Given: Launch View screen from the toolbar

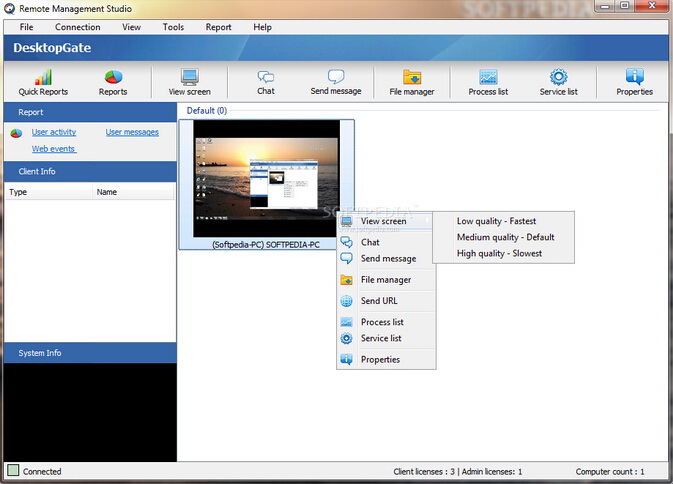Looking at the screenshot, I should (x=189, y=82).
